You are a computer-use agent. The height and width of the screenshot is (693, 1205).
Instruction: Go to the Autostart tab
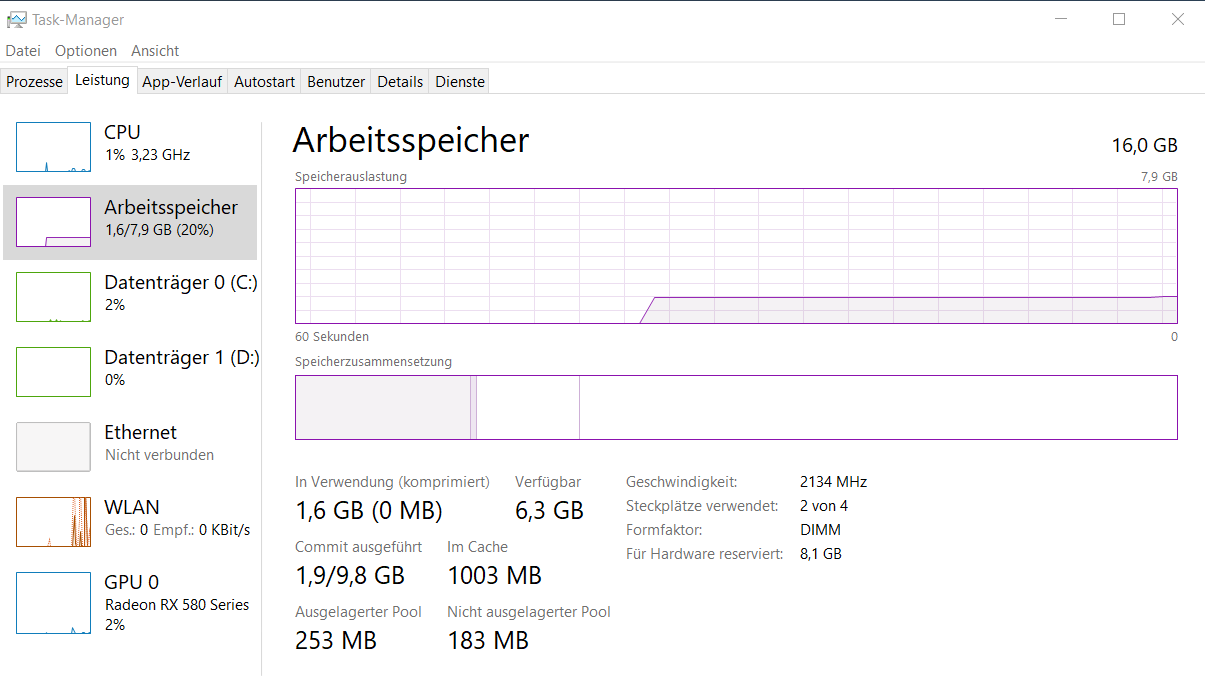click(x=264, y=82)
